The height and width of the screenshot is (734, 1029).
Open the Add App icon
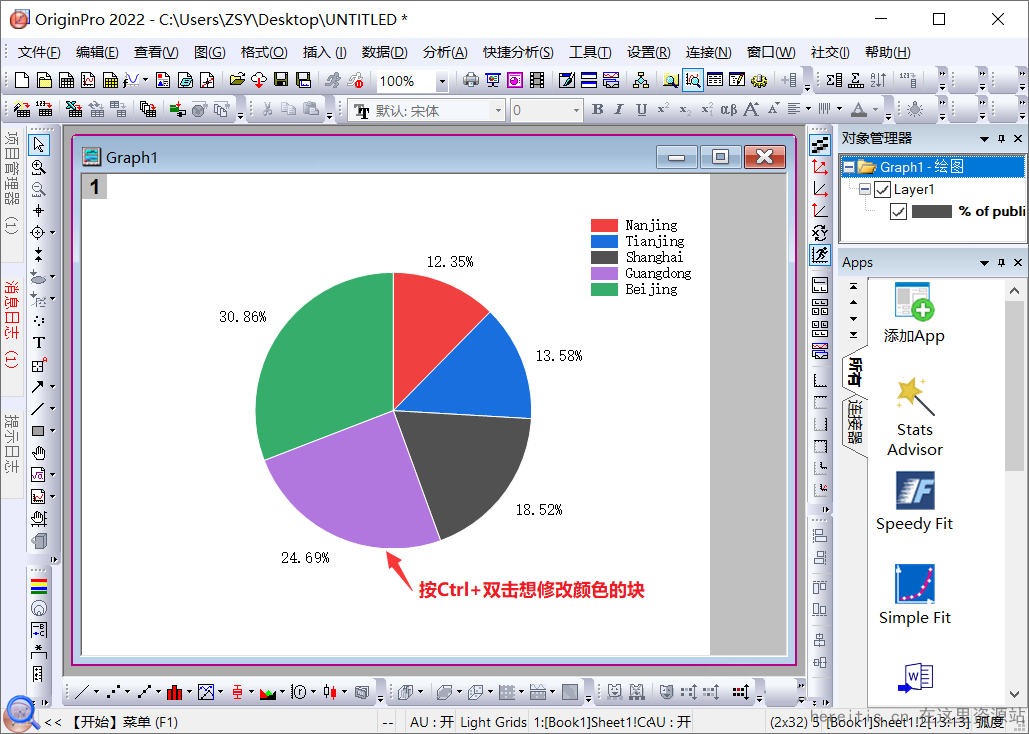[914, 314]
